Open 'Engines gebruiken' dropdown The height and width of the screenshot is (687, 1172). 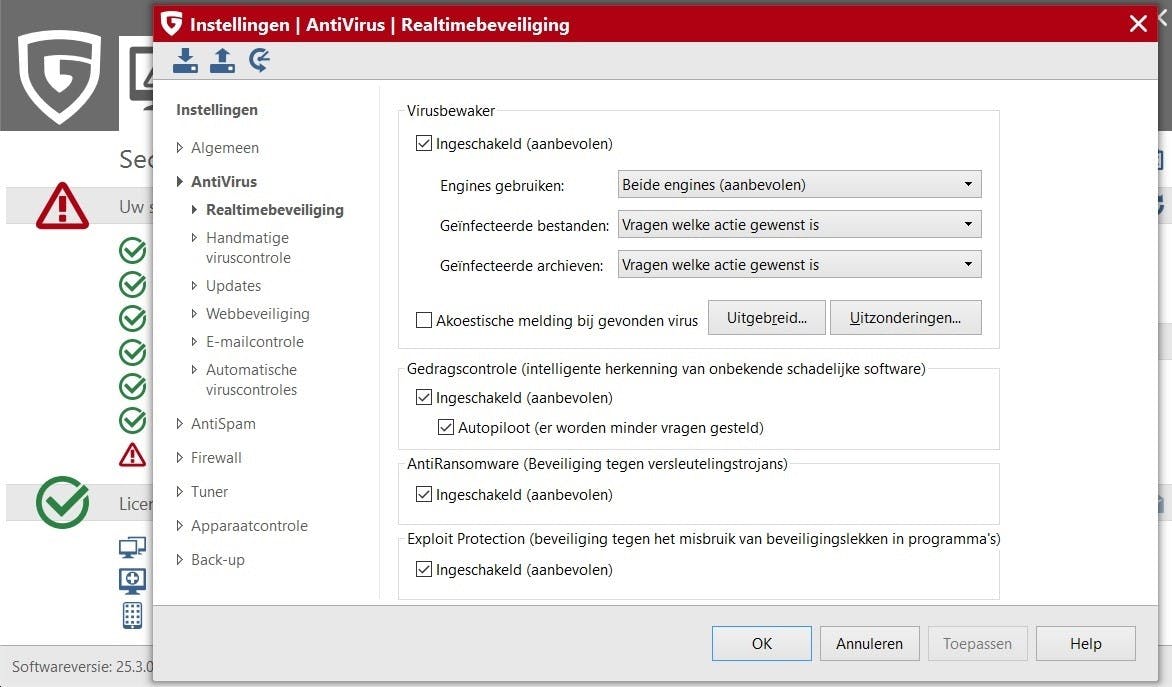[x=799, y=185]
